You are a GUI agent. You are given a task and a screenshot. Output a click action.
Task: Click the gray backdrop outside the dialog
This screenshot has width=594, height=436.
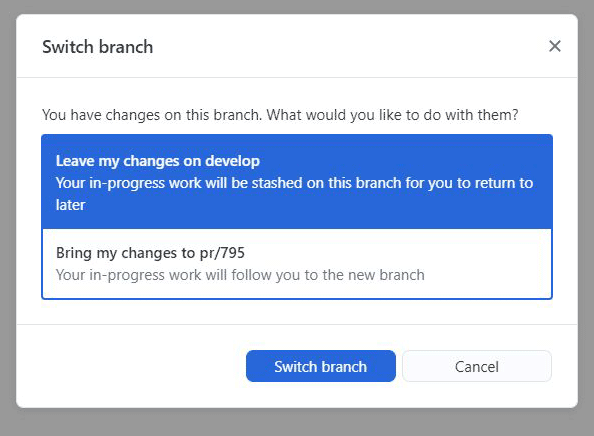(297, 422)
